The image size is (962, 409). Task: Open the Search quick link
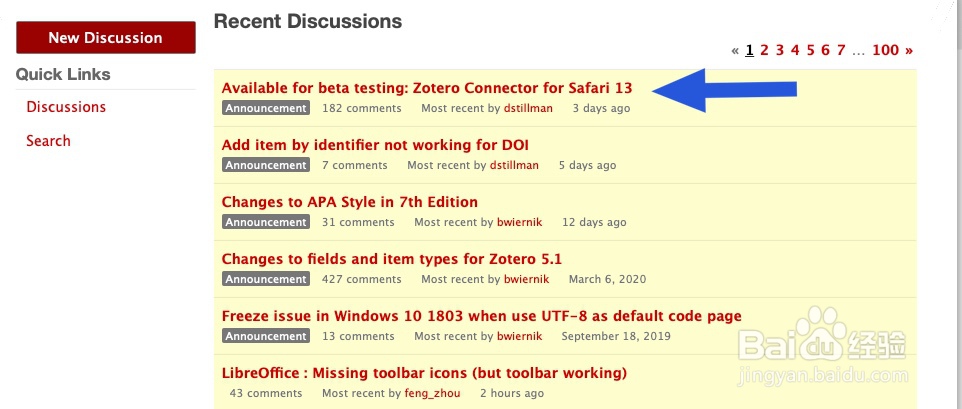[x=48, y=141]
